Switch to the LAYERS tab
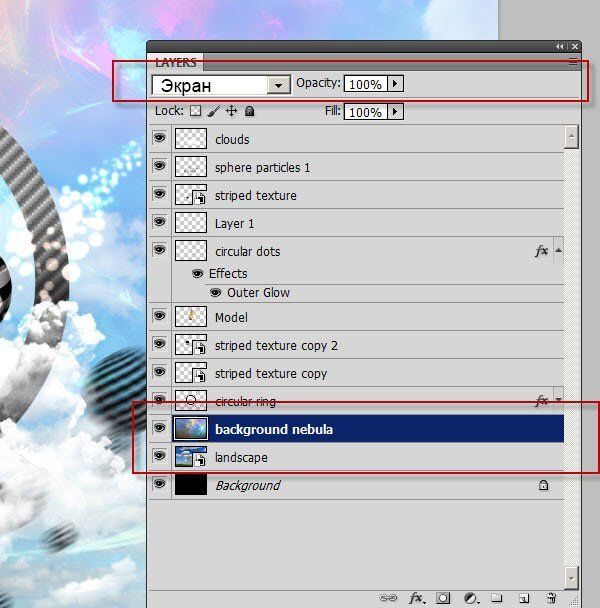This screenshot has width=600, height=608. pyautogui.click(x=176, y=63)
